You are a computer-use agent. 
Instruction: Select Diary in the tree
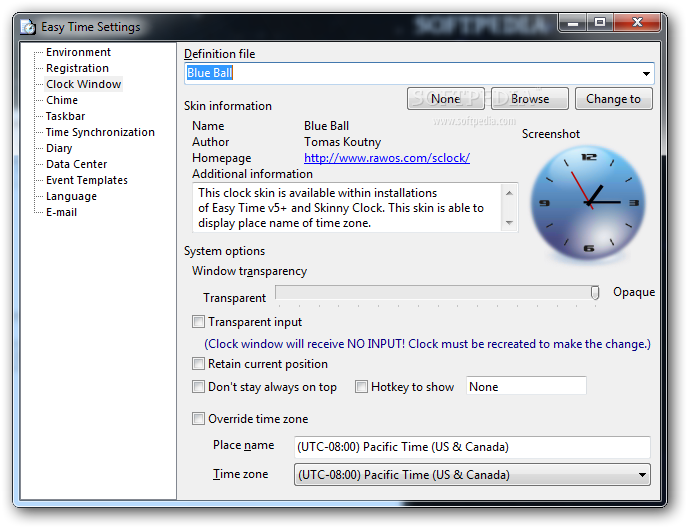[x=59, y=148]
